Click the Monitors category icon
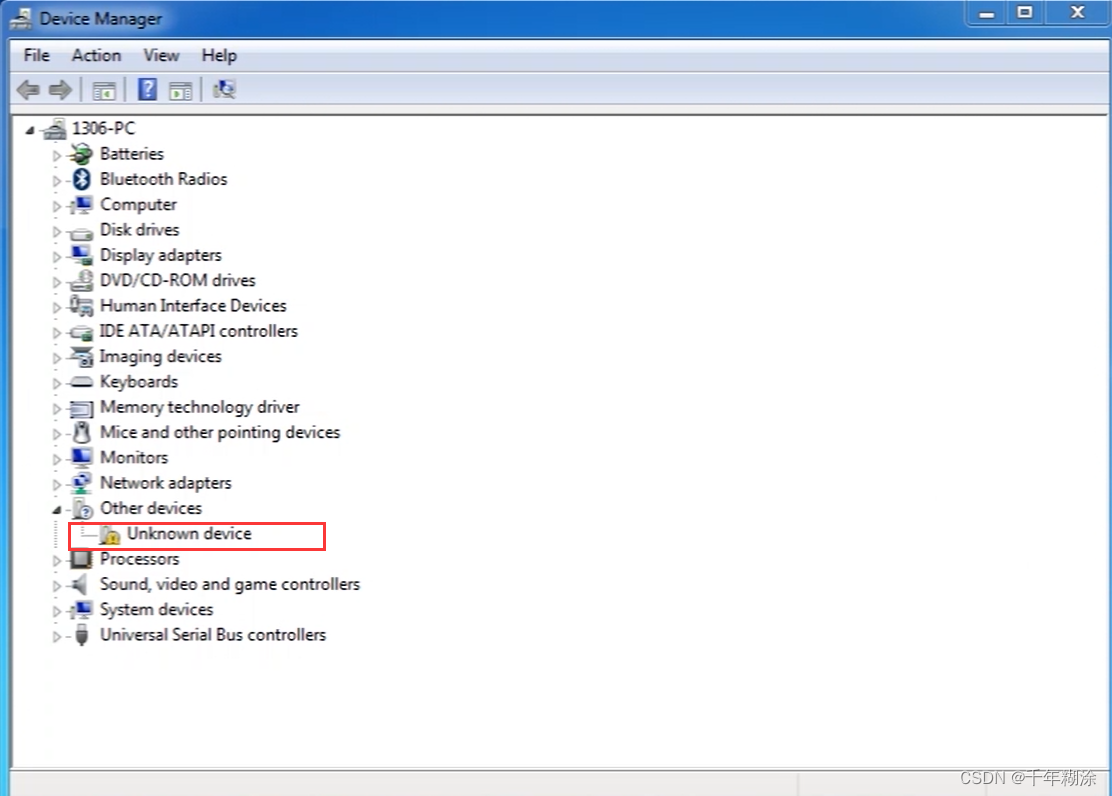 [x=82, y=458]
